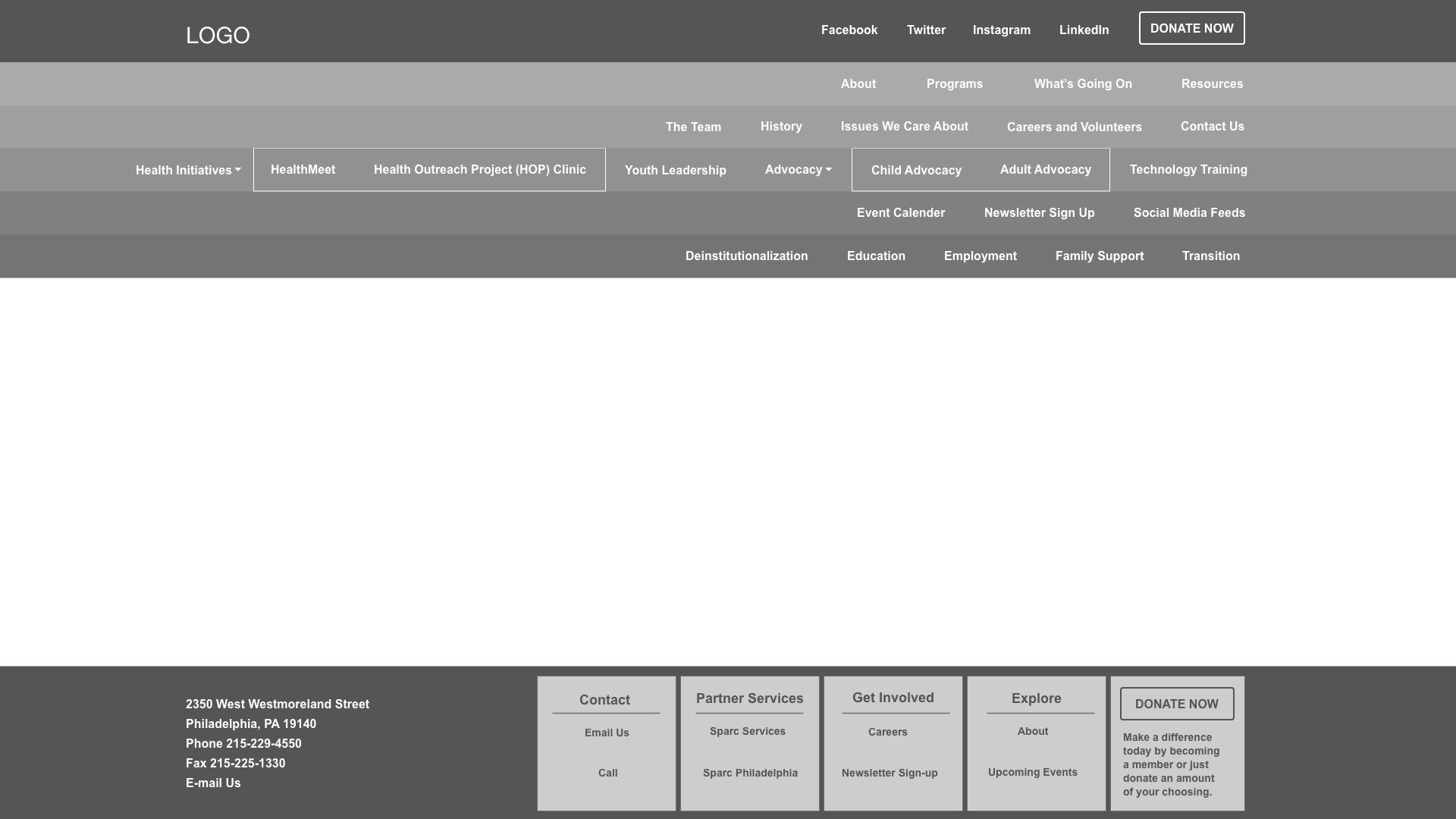Image resolution: width=1456 pixels, height=819 pixels.
Task: Open the About menu item
Action: pyautogui.click(x=858, y=84)
